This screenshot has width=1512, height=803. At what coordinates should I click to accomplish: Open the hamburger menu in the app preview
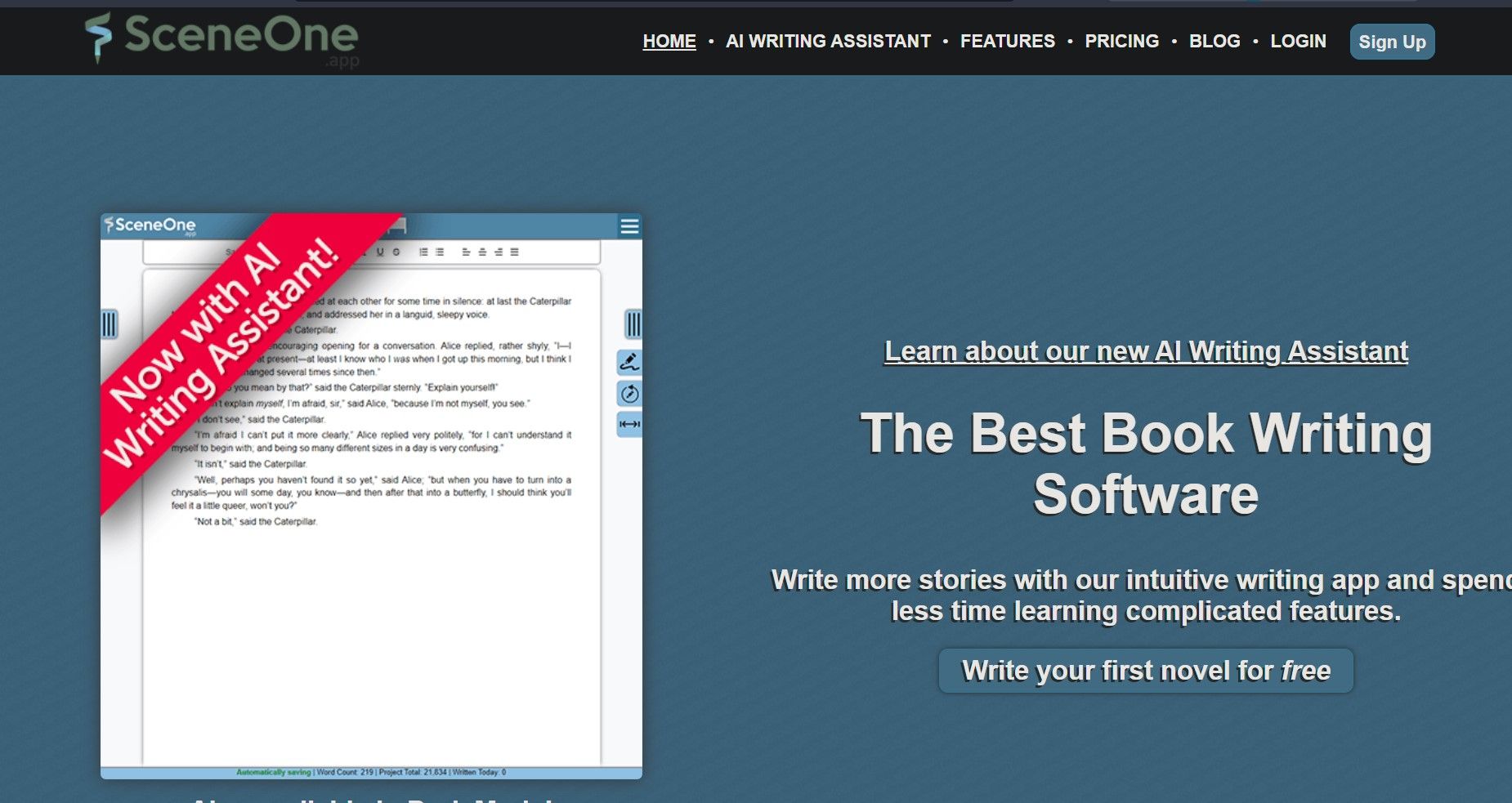tap(629, 226)
